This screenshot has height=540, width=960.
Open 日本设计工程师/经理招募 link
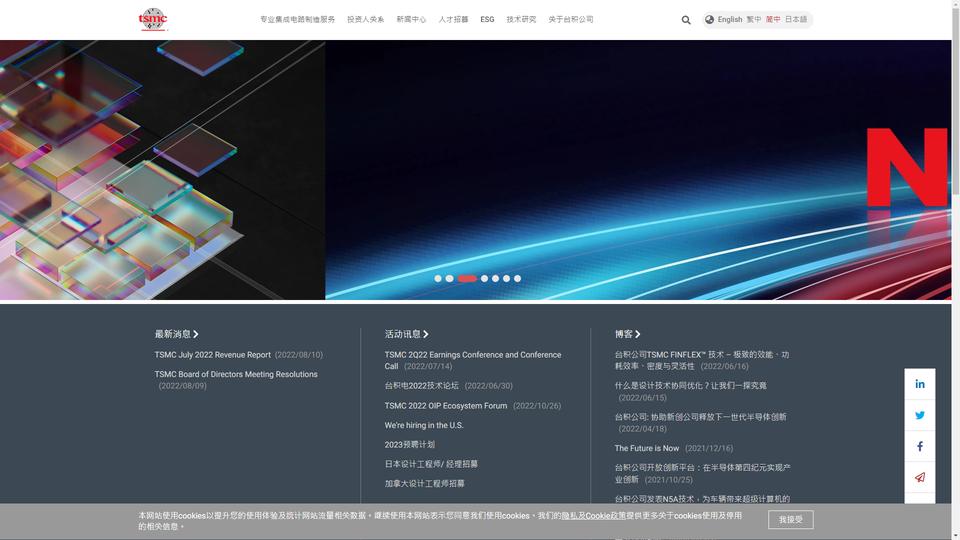click(431, 464)
